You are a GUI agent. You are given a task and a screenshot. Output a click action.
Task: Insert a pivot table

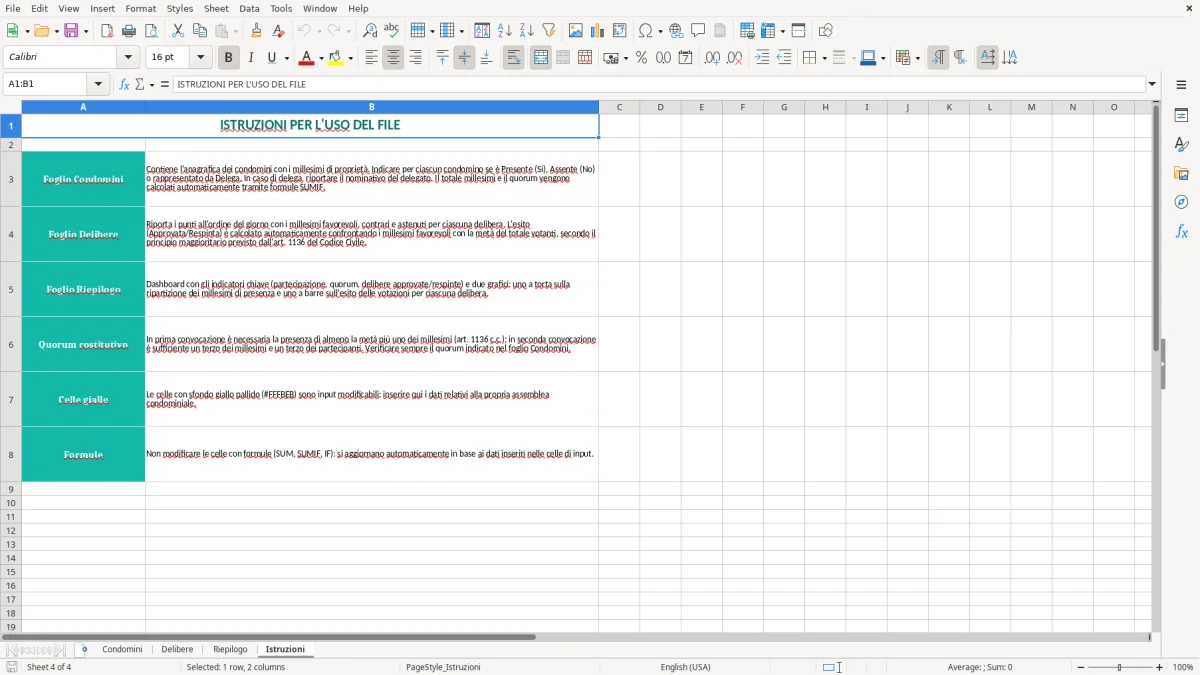click(x=620, y=31)
